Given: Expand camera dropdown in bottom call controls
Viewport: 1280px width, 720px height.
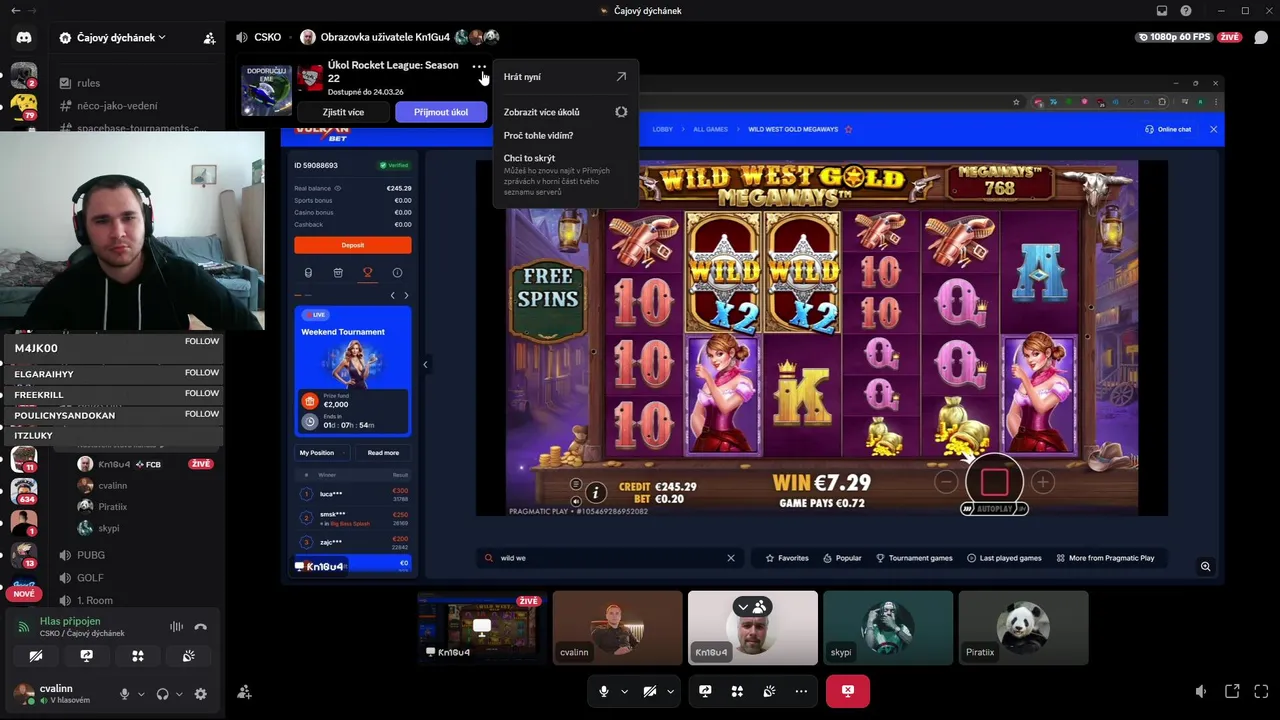Looking at the screenshot, I should [x=670, y=691].
